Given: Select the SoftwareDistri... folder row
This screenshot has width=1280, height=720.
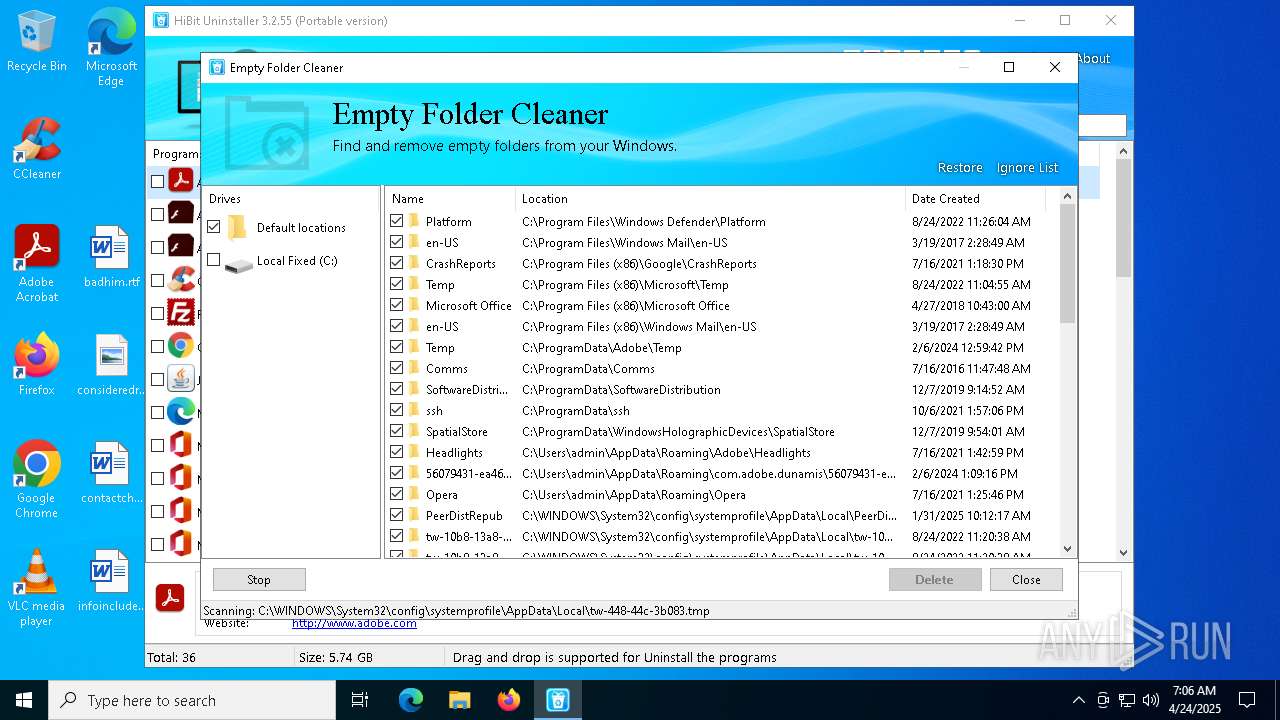Looking at the screenshot, I should point(722,389).
